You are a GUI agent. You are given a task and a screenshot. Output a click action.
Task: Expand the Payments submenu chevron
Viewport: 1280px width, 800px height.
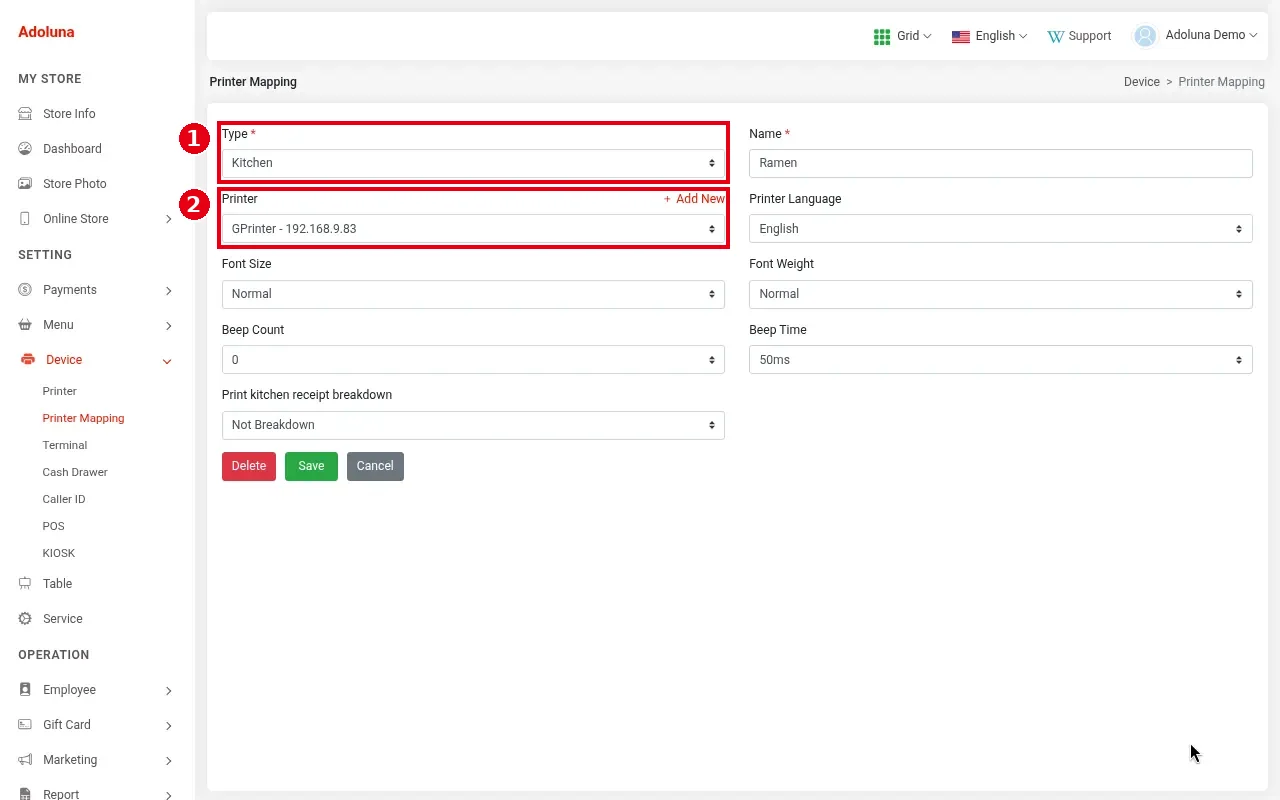(168, 291)
